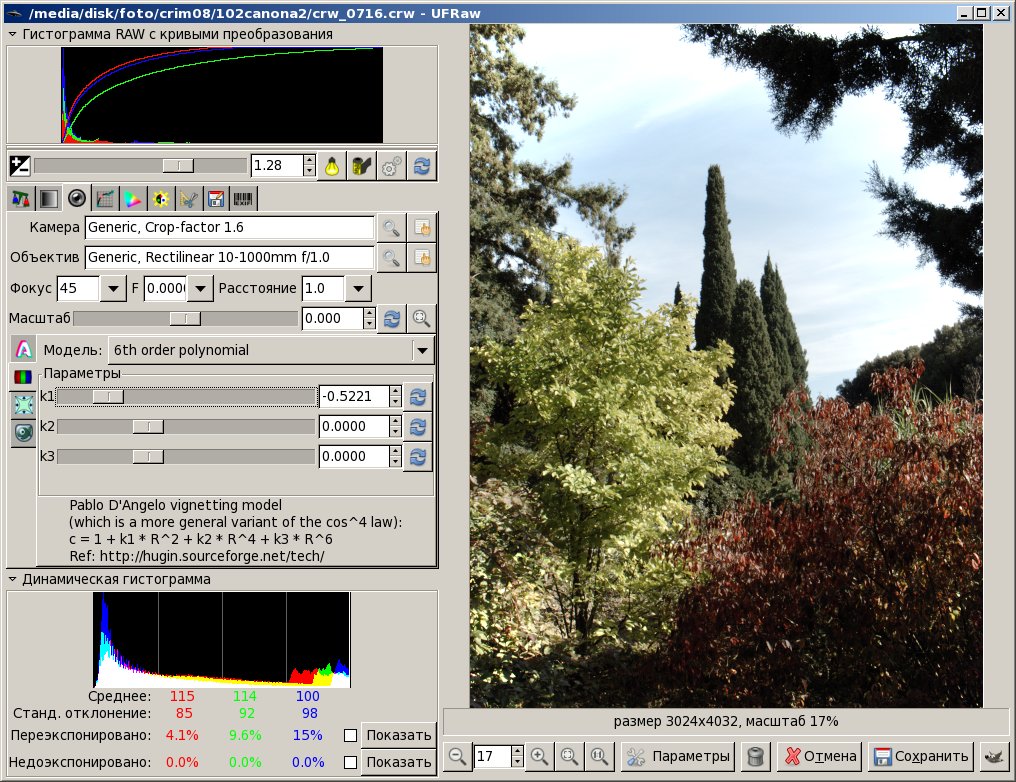Viewport: 1016px width, 782px height.
Task: Enable the underexposed Показать checkbox
Action: 351,762
